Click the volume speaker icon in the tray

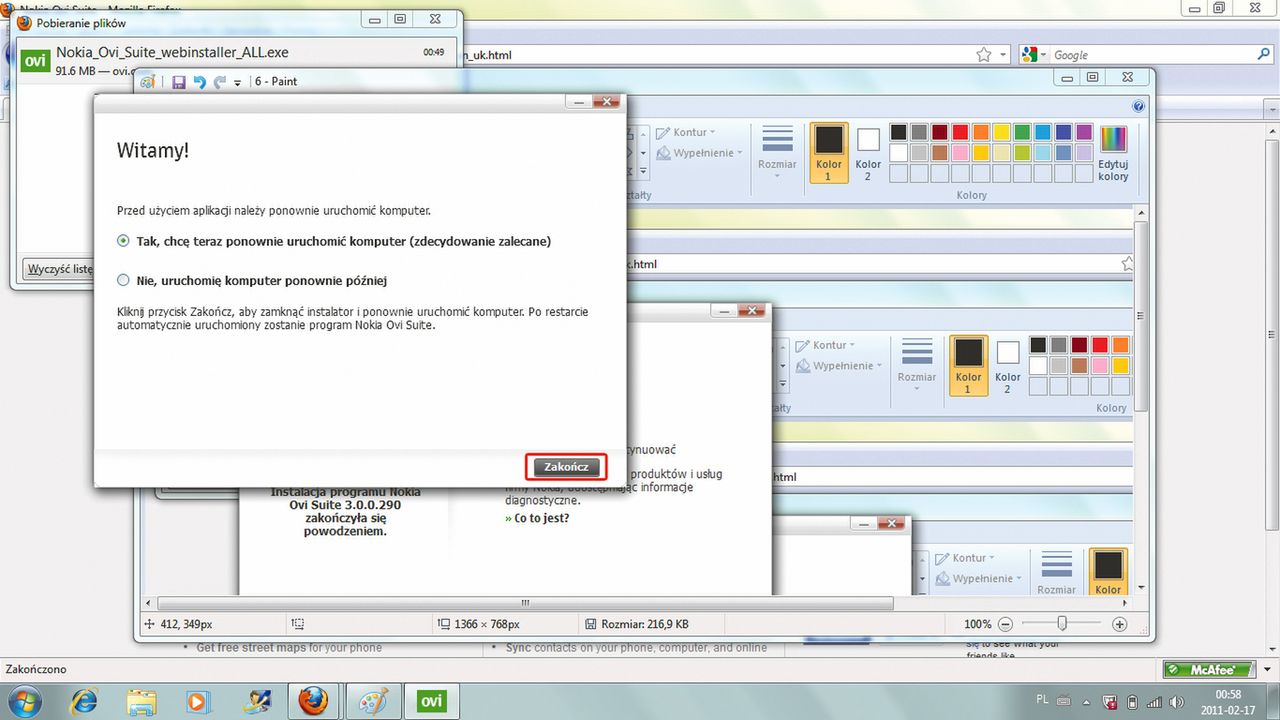coord(1175,701)
